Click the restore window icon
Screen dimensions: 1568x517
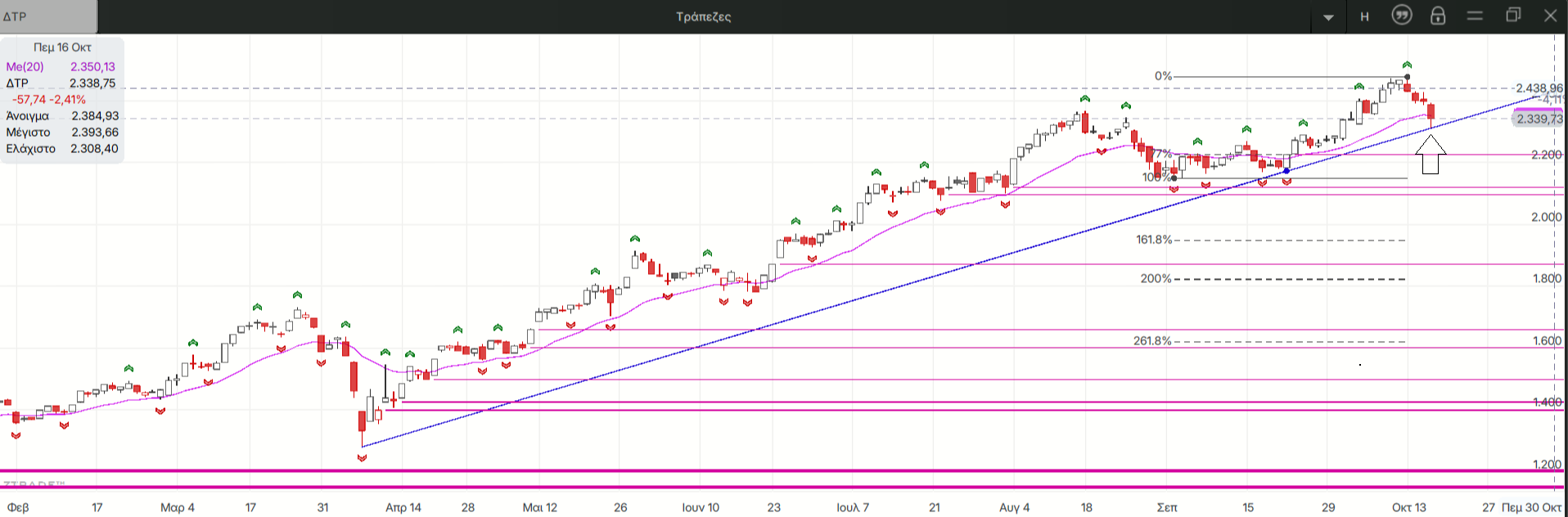tap(1513, 16)
